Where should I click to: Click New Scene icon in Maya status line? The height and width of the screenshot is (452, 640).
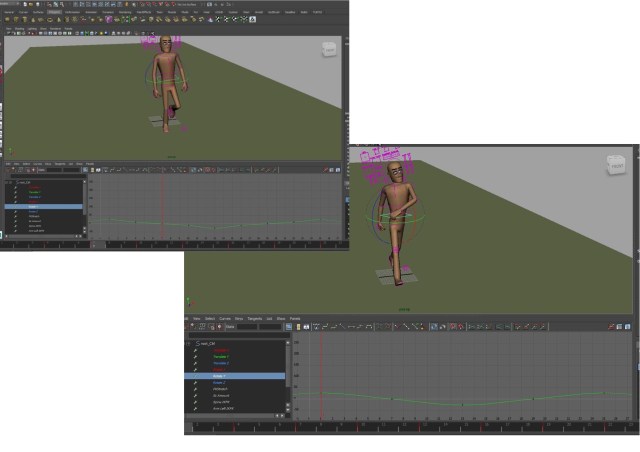click(25, 4)
